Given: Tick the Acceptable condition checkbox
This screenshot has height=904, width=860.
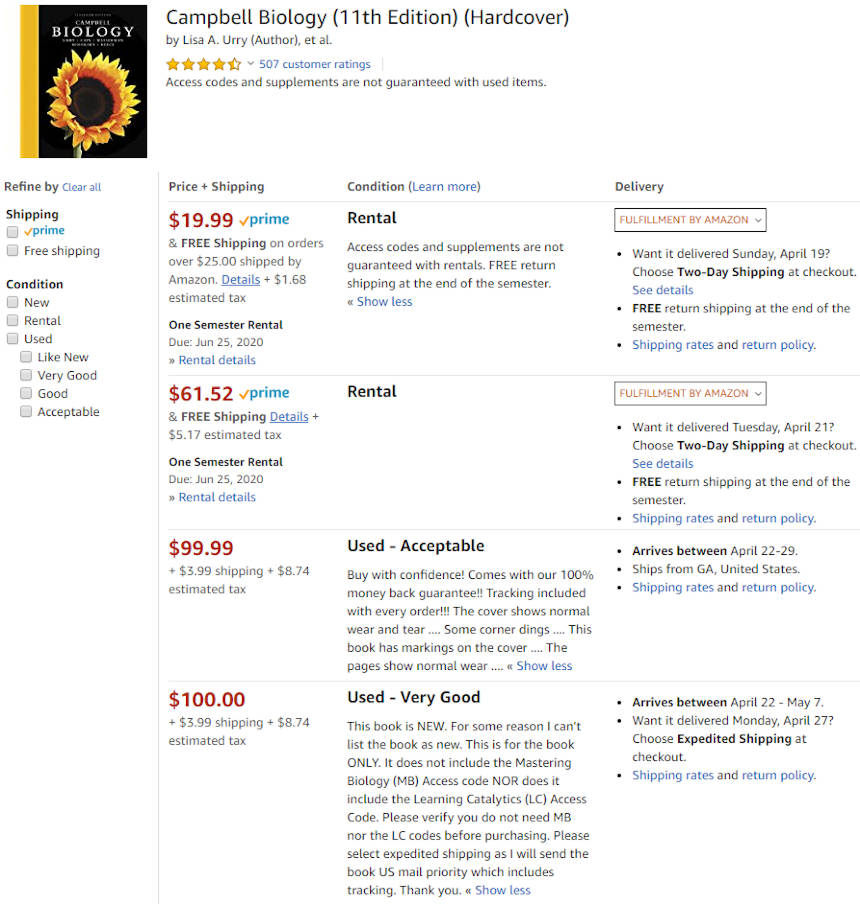Looking at the screenshot, I should tap(26, 412).
